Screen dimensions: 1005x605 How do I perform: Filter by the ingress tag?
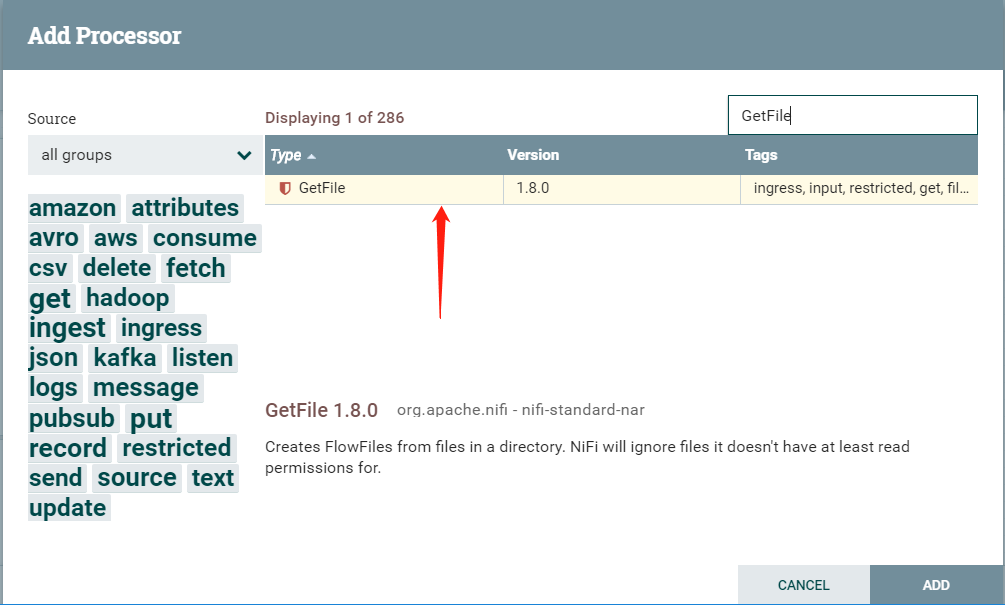click(162, 328)
